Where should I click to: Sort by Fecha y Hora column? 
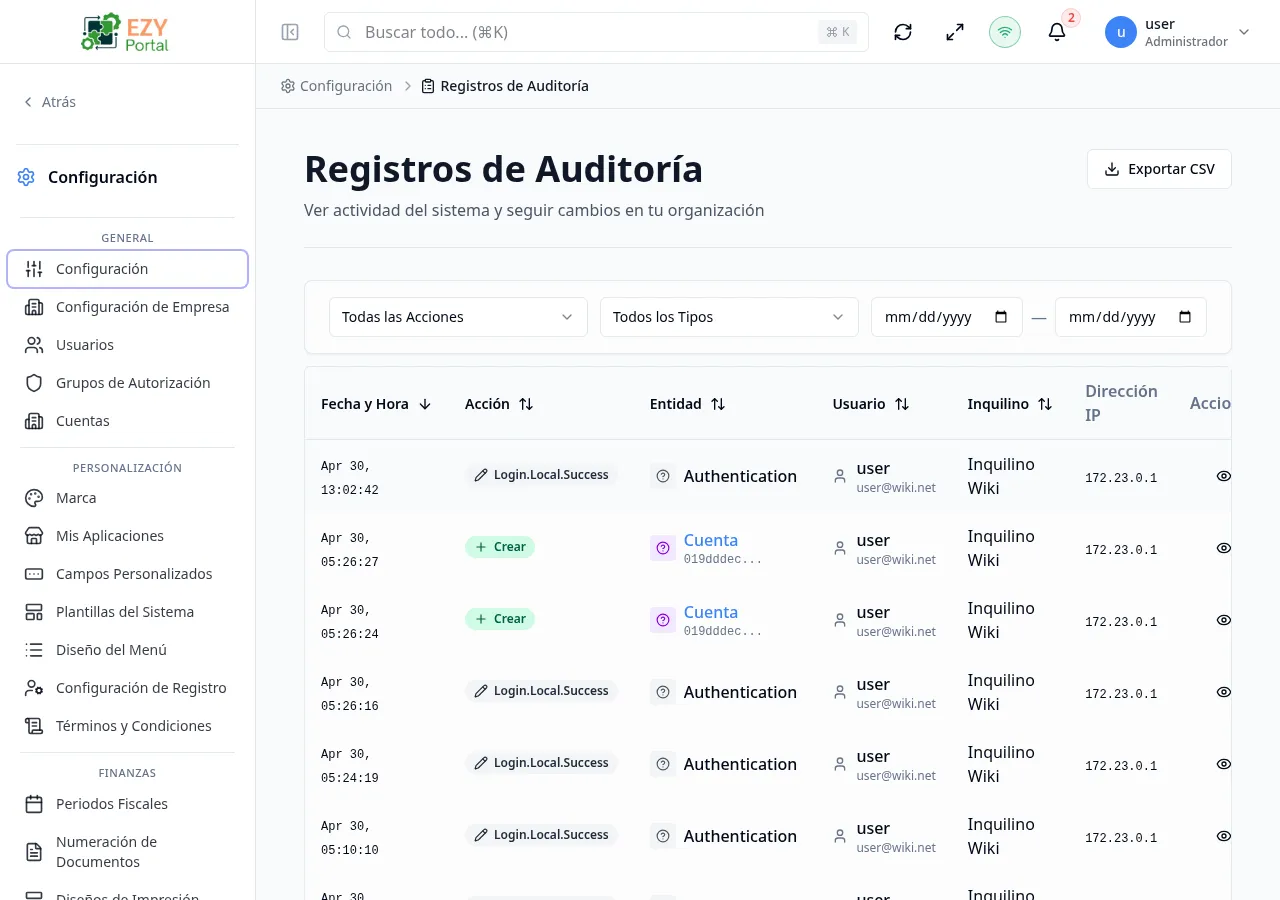click(x=376, y=404)
